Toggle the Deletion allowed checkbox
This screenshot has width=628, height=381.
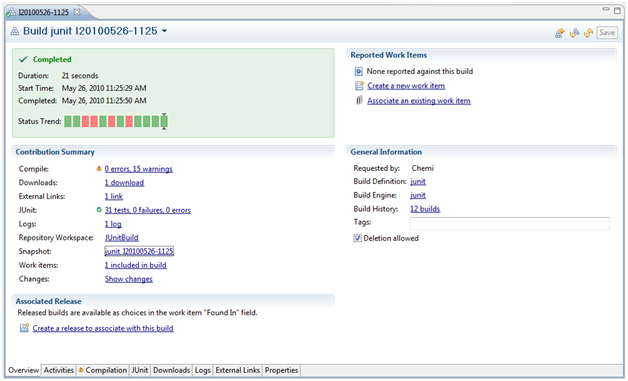point(357,238)
